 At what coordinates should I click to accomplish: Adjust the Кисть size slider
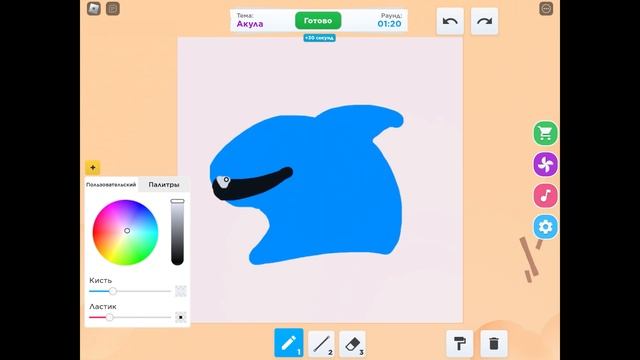tap(130, 291)
